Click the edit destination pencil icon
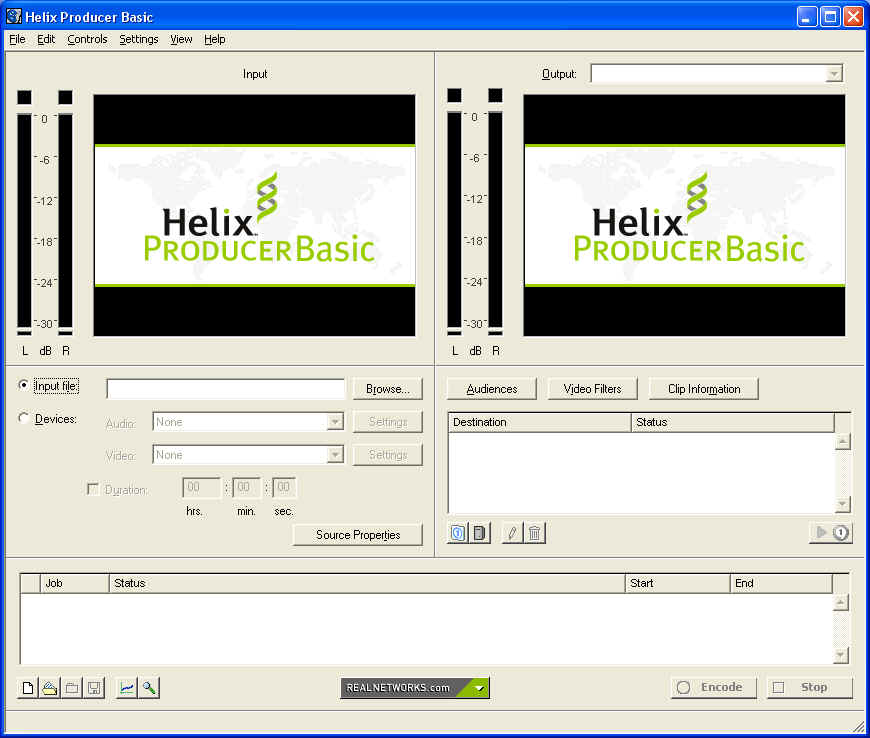870x738 pixels. 512,533
